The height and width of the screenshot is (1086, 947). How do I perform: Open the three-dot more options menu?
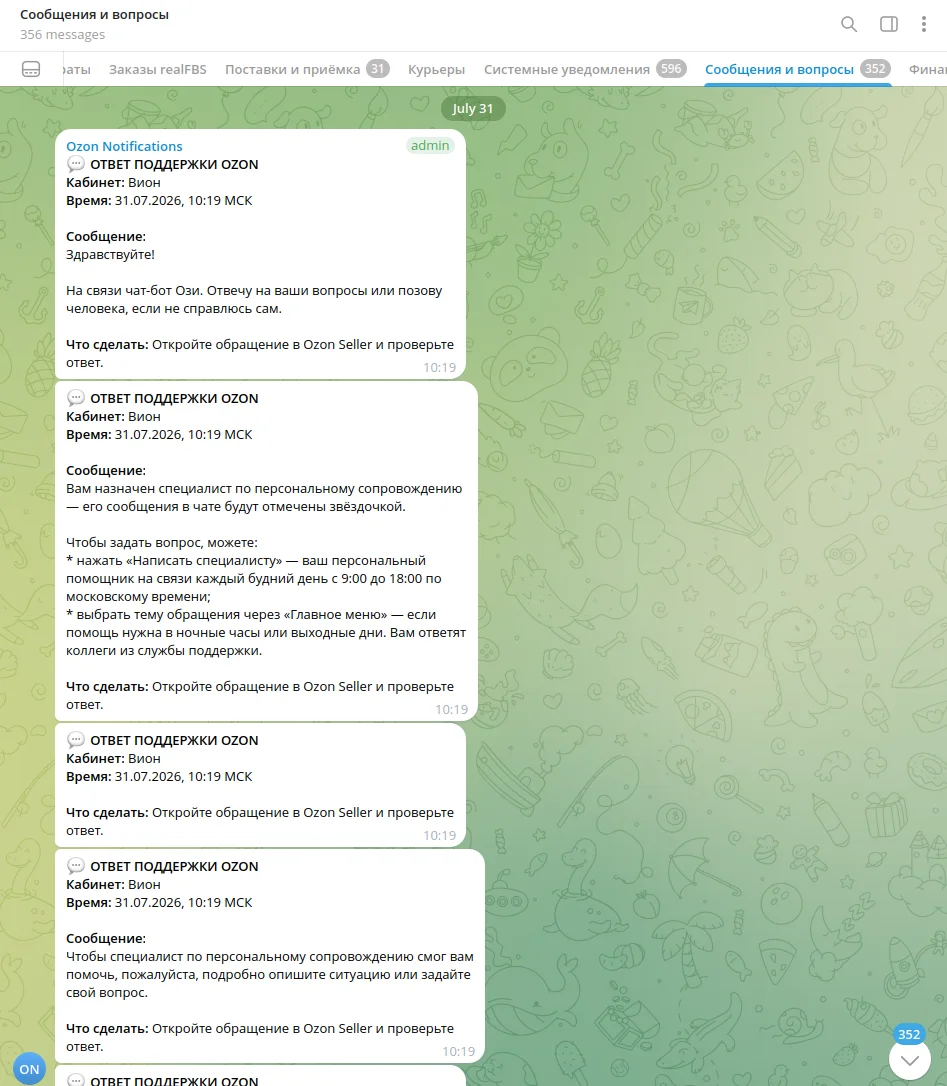pos(923,24)
